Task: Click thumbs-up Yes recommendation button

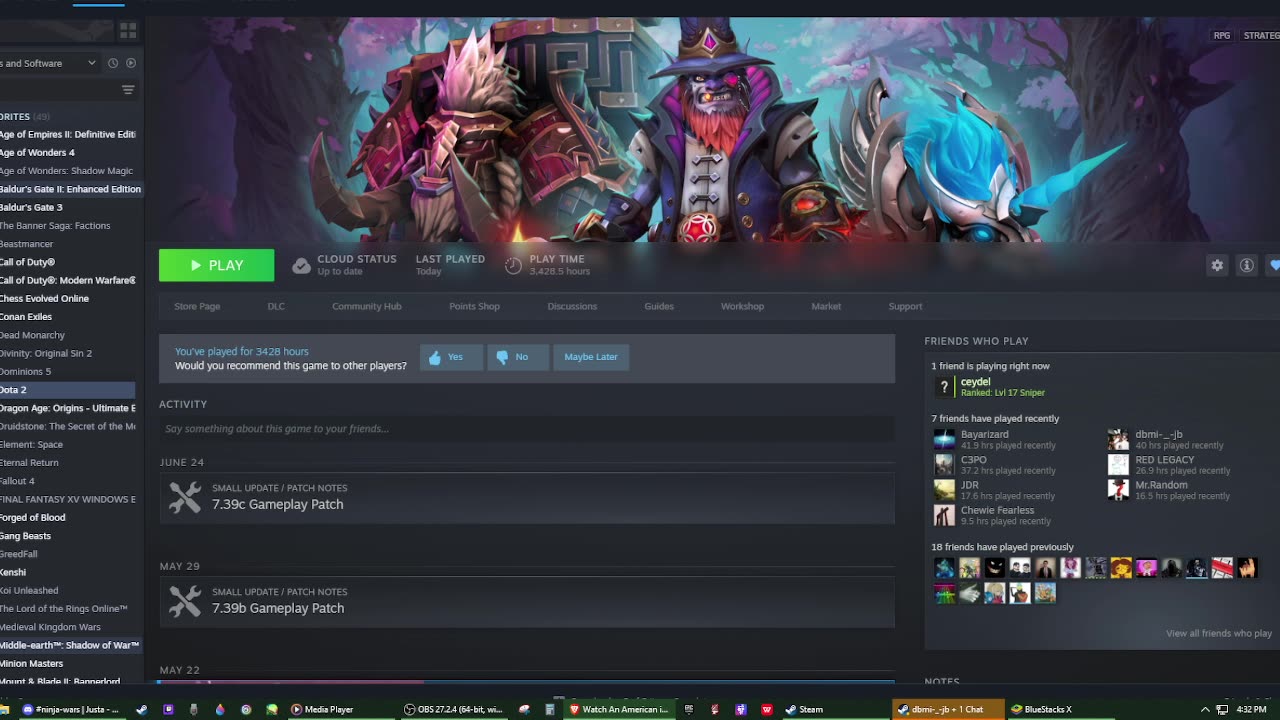Action: tap(451, 357)
